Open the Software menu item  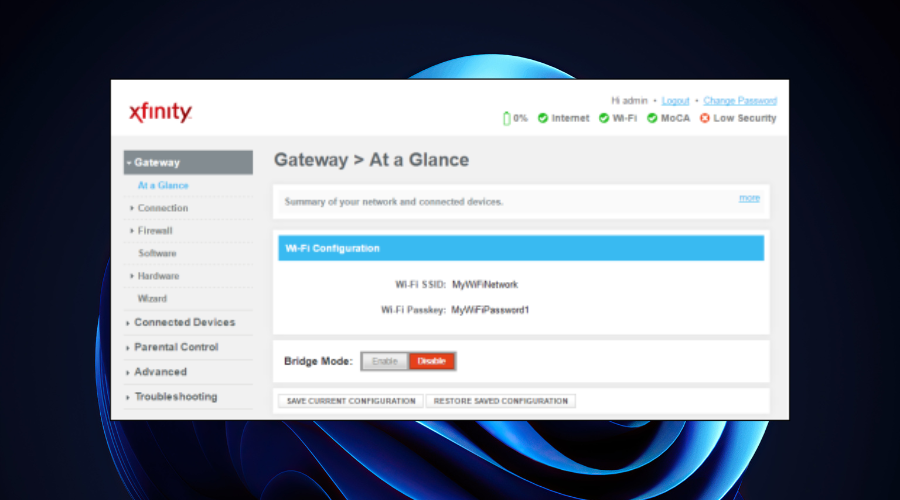pos(157,253)
